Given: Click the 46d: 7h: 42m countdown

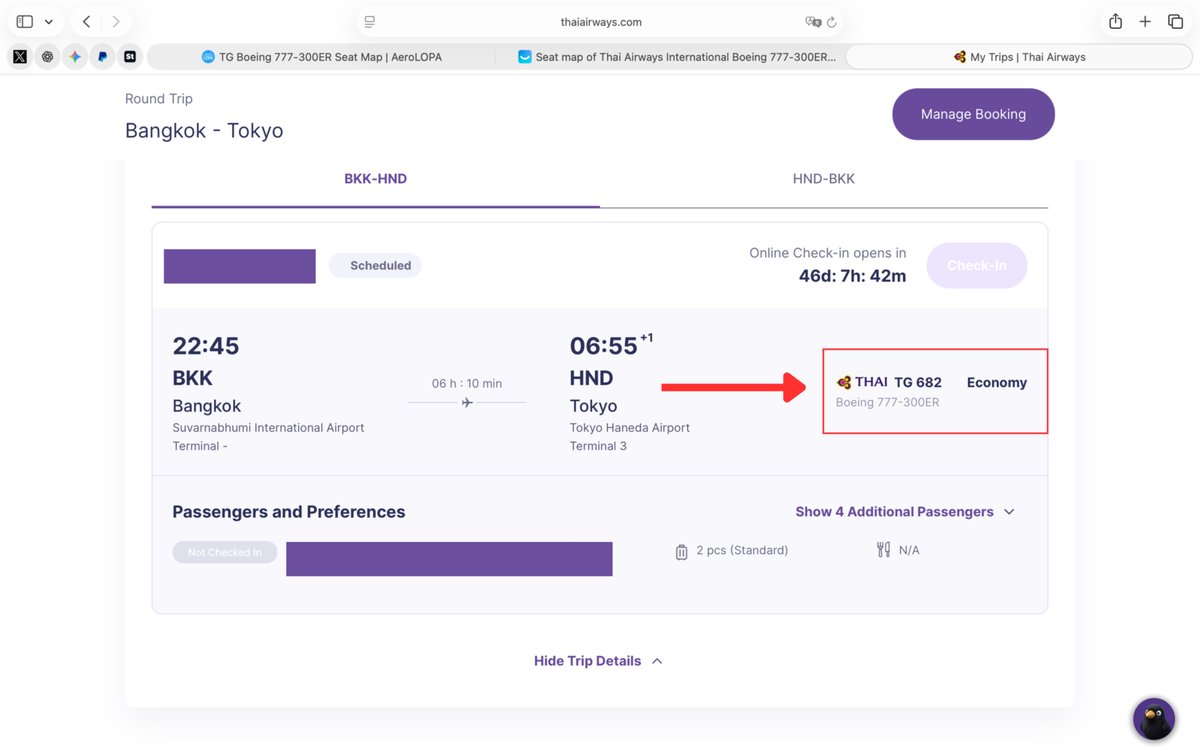Looking at the screenshot, I should coord(852,276).
